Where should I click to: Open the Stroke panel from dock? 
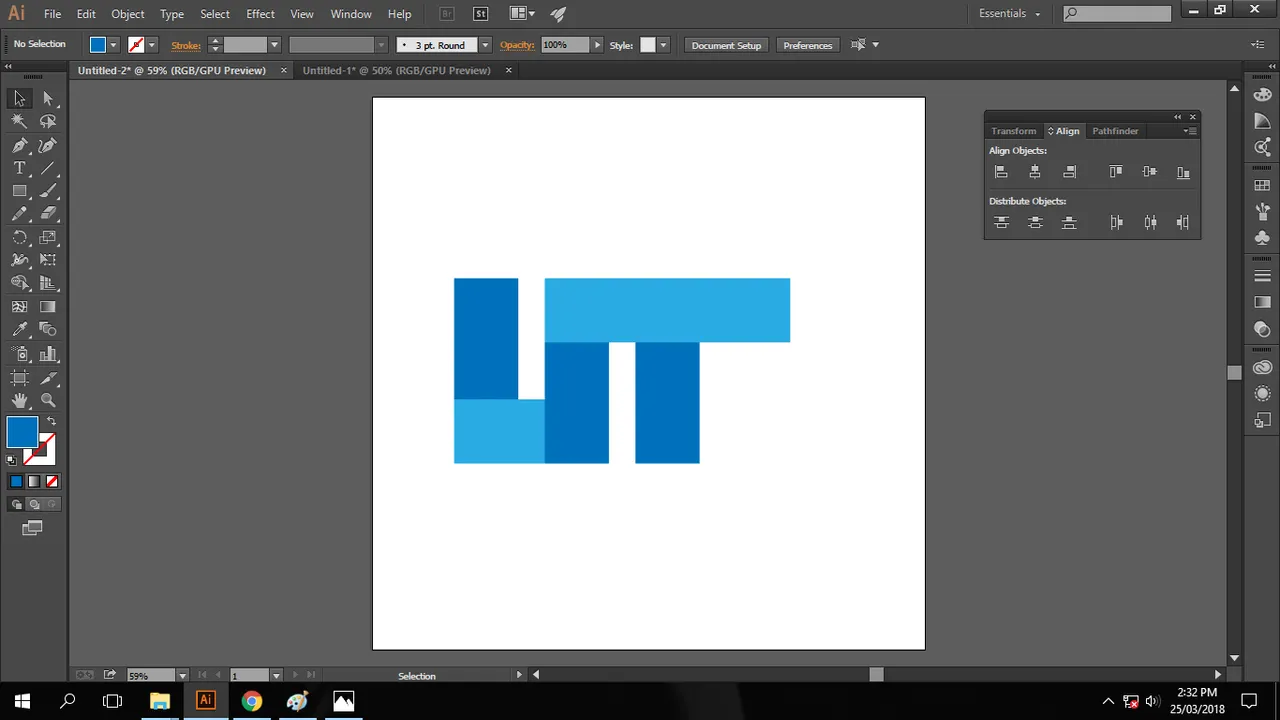(1262, 276)
